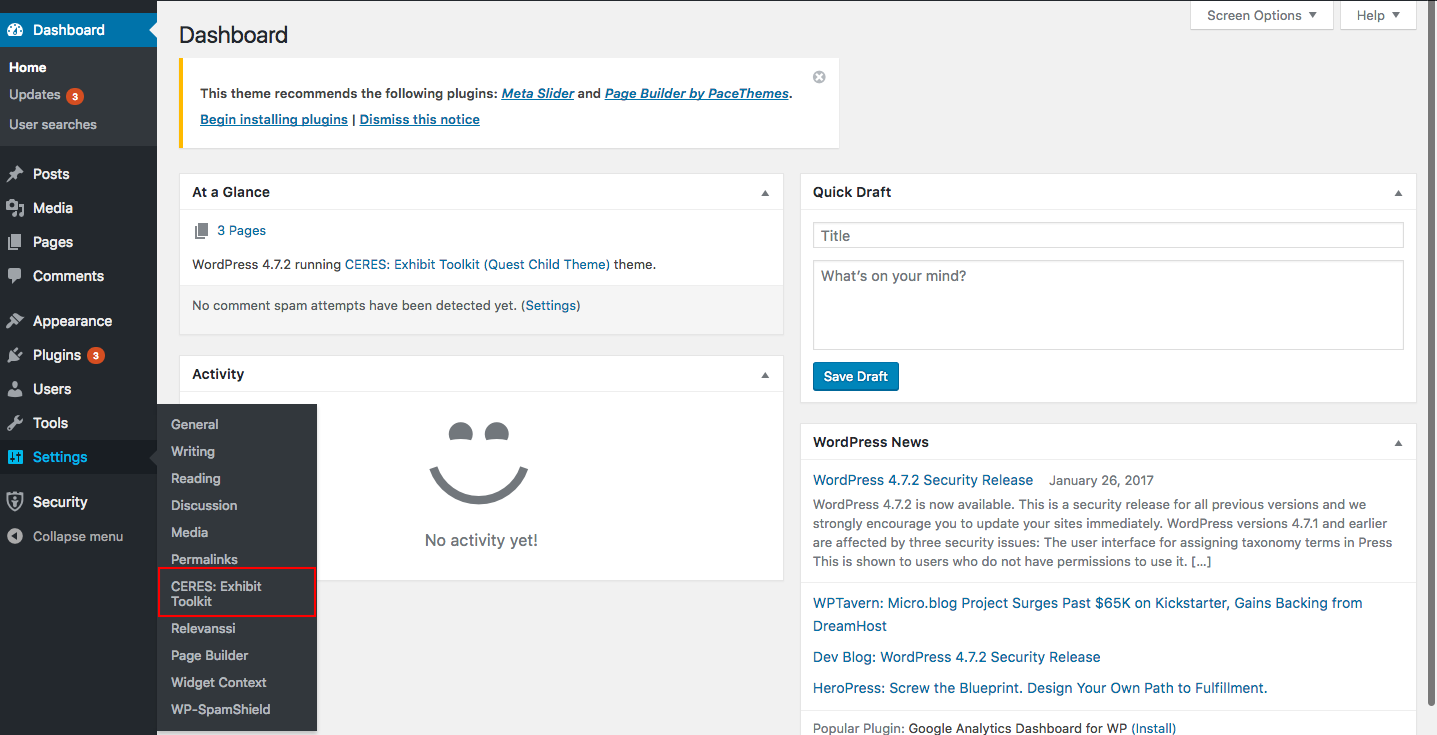Click the Users person icon
This screenshot has height=735, width=1437.
click(x=15, y=389)
